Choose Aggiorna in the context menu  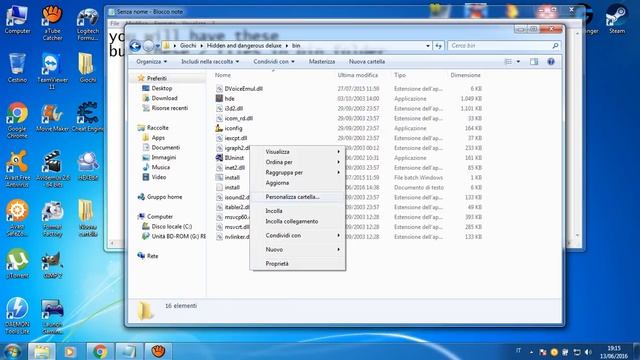298,183
